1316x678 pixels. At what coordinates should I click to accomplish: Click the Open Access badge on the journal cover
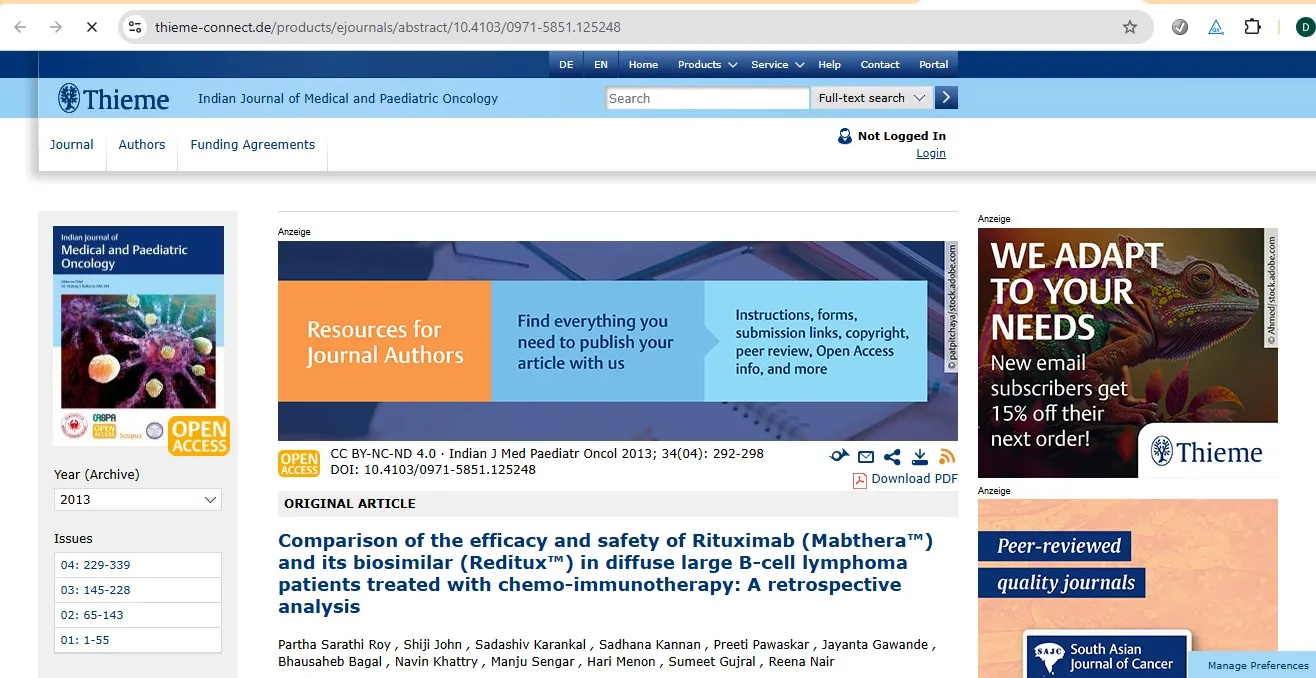[199, 435]
